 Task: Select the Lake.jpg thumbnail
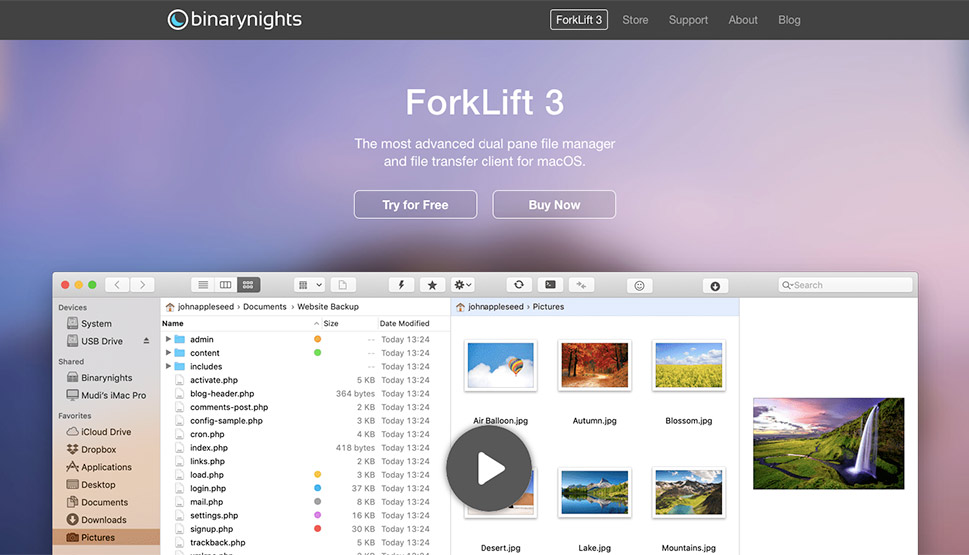point(595,493)
